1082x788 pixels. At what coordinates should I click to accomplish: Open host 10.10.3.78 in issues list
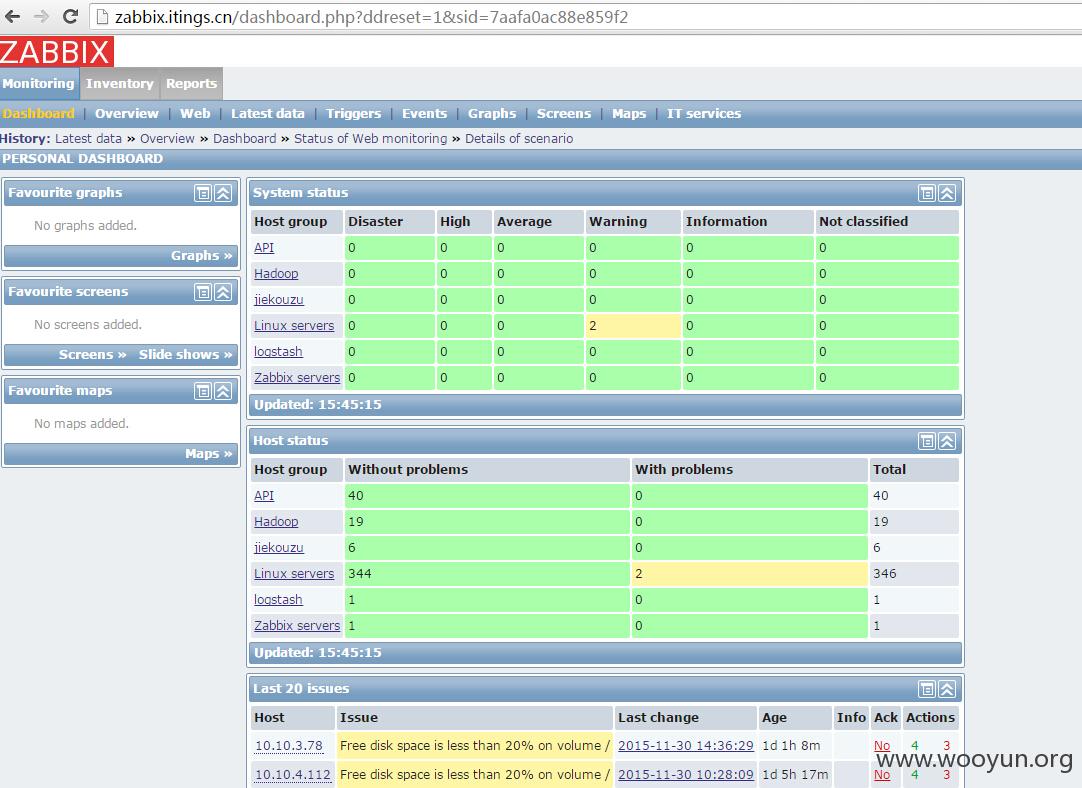[x=288, y=746]
